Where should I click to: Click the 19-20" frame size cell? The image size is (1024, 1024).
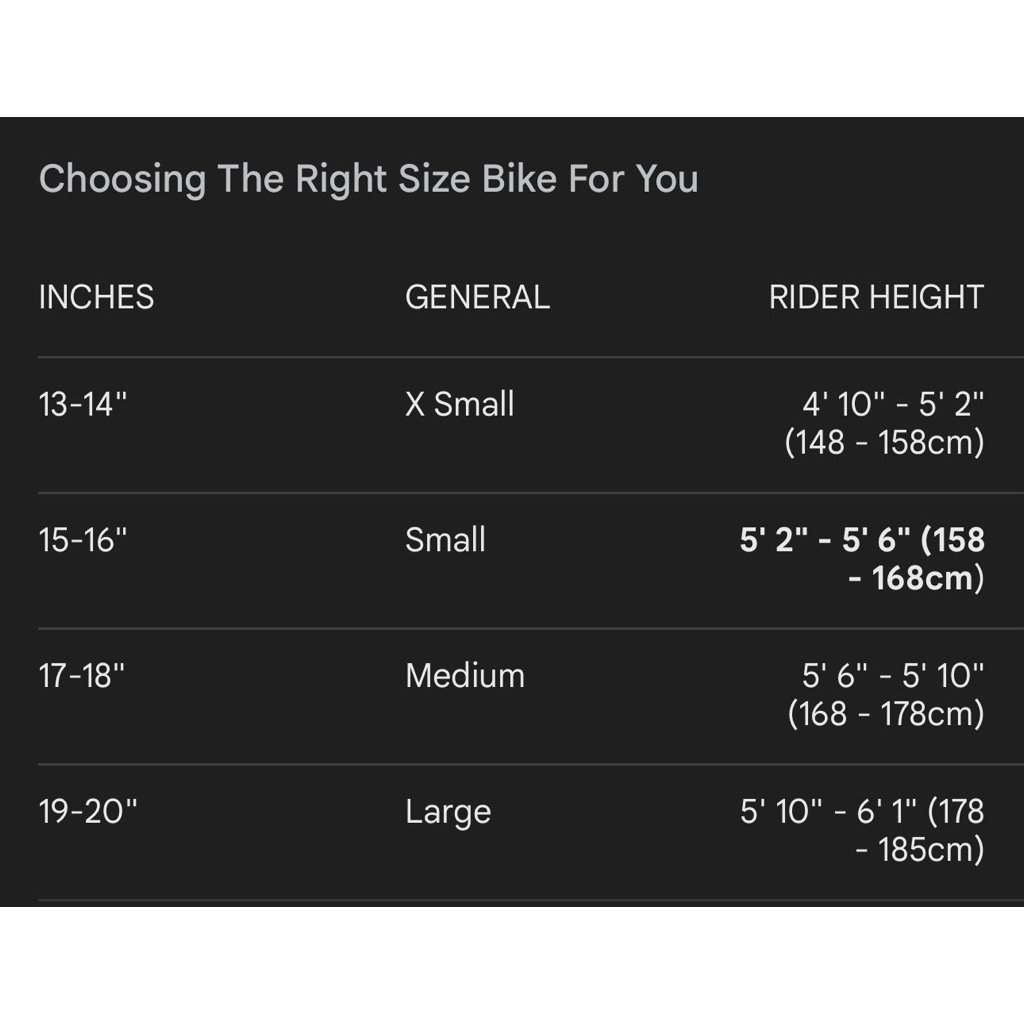[x=87, y=811]
